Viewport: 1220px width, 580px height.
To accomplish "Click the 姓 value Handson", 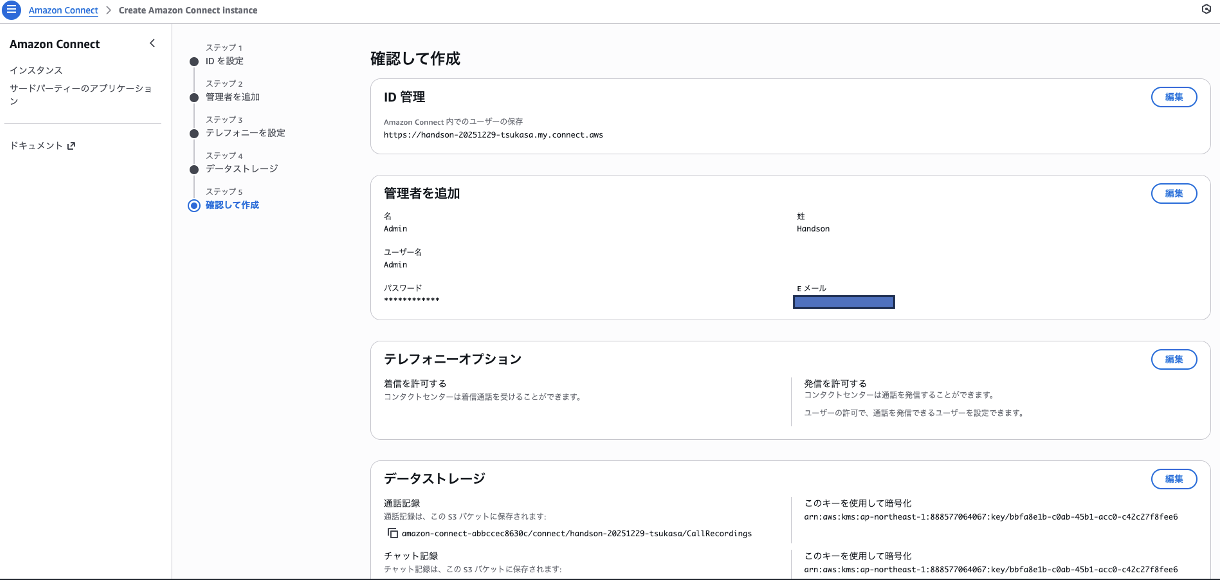I will tap(813, 229).
